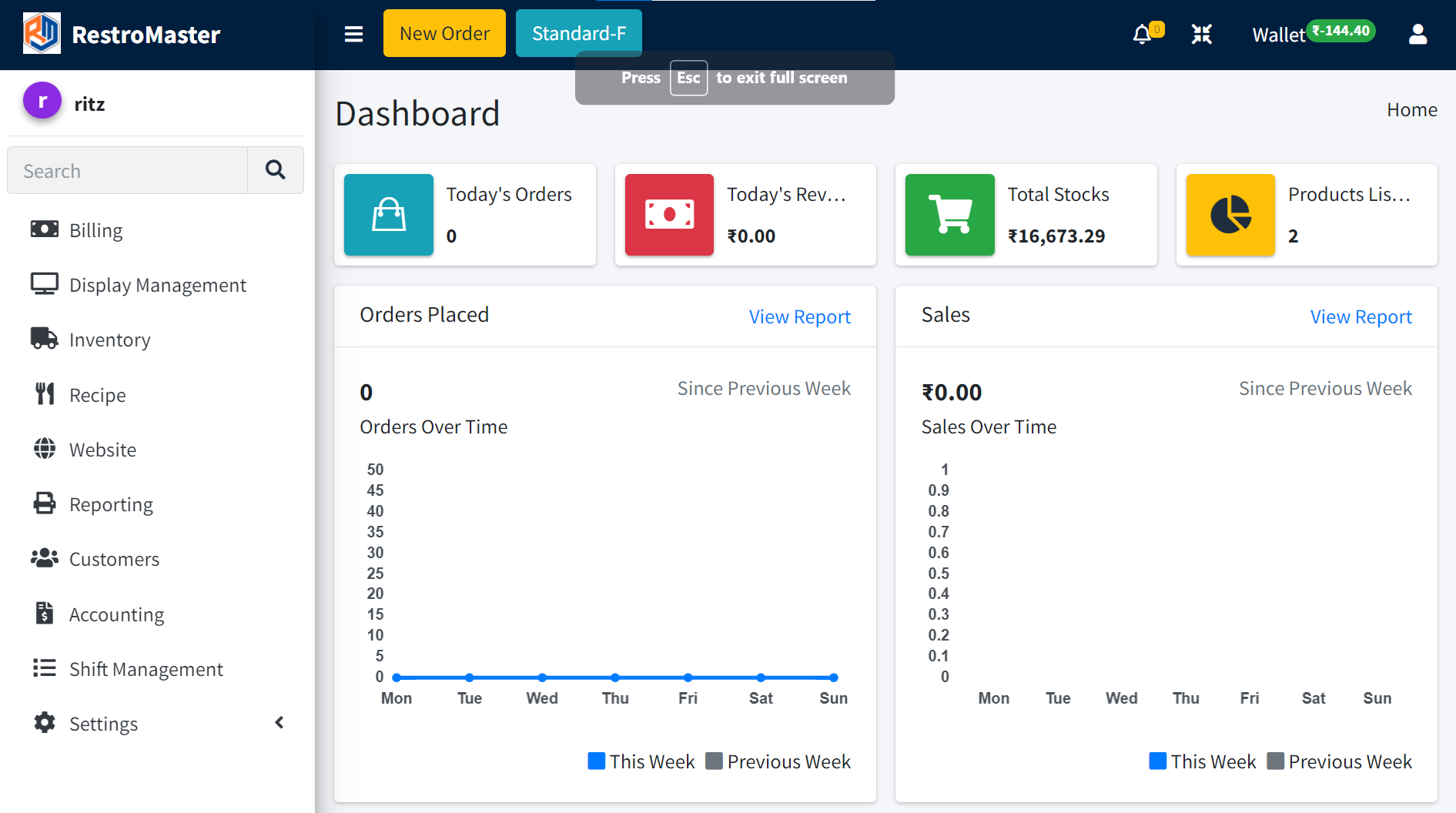Click the Website globe icon
The height and width of the screenshot is (813, 1456).
point(44,449)
